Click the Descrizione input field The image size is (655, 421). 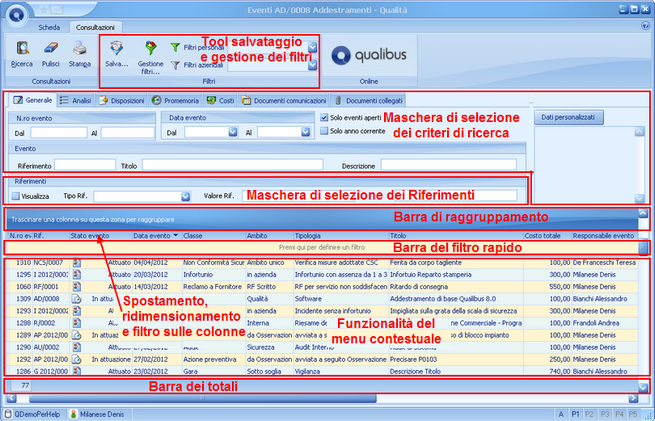point(449,165)
